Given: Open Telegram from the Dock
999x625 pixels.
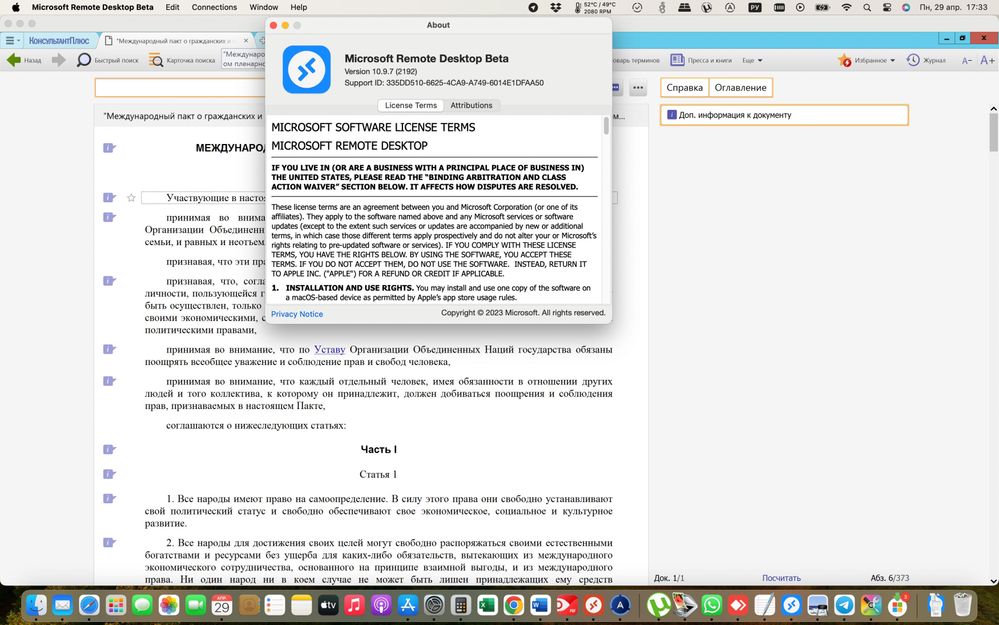Looking at the screenshot, I should click(x=845, y=605).
